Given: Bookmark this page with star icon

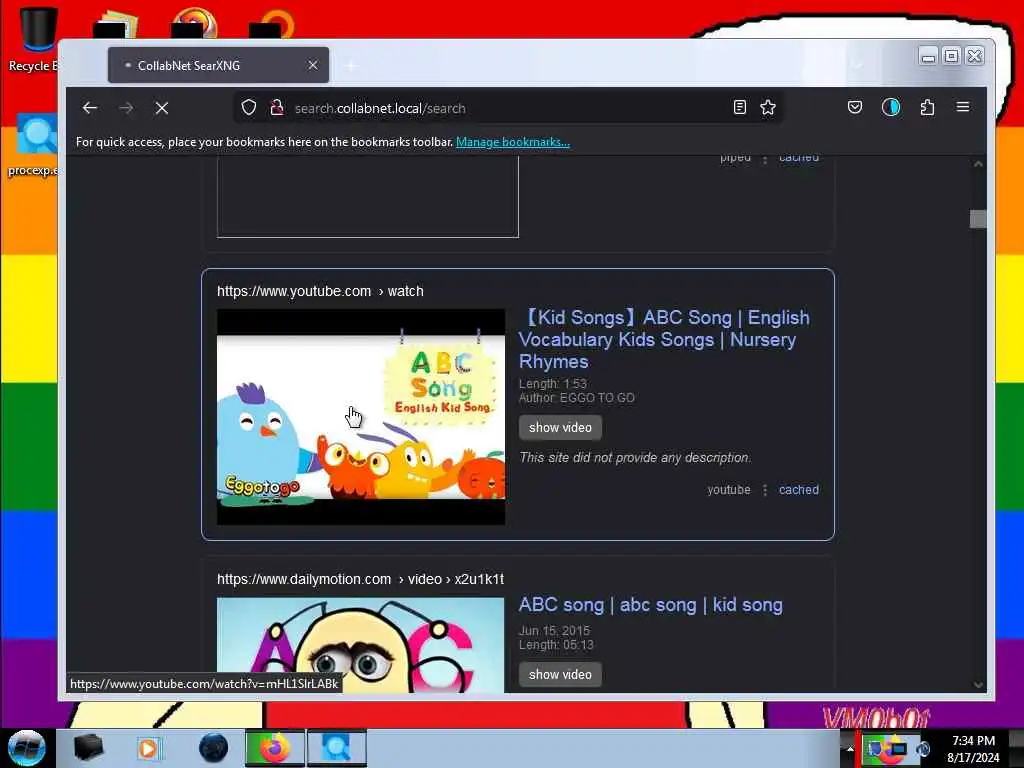Looking at the screenshot, I should (768, 107).
